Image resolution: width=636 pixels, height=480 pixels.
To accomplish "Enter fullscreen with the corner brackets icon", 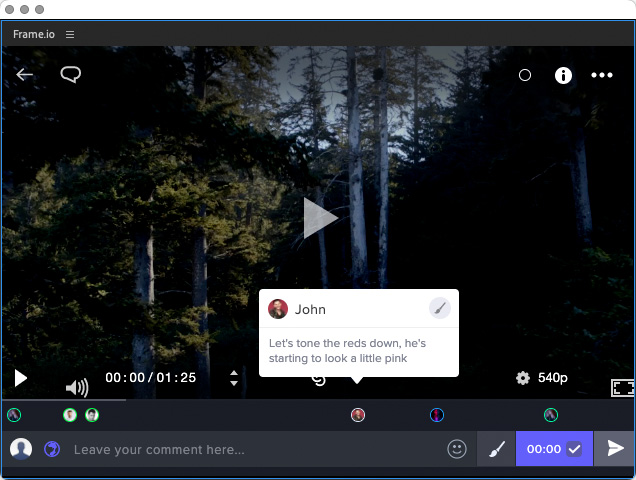I will (x=623, y=388).
